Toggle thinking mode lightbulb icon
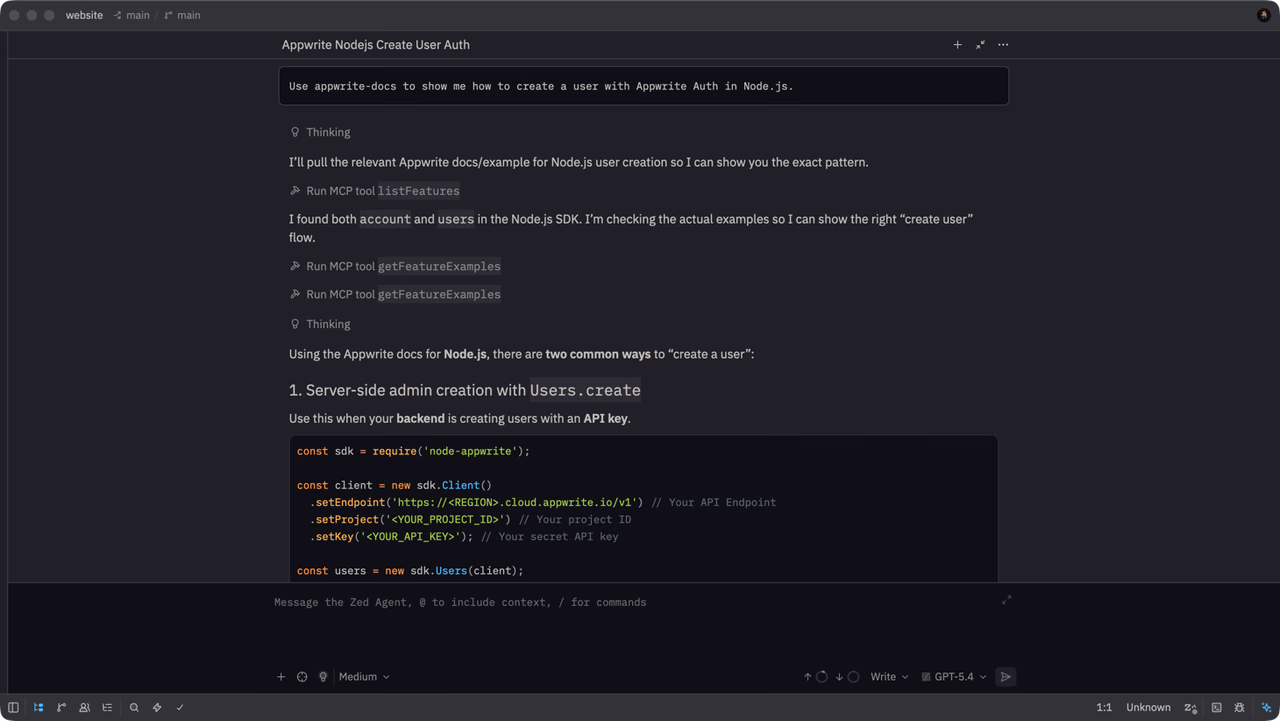 click(x=323, y=677)
